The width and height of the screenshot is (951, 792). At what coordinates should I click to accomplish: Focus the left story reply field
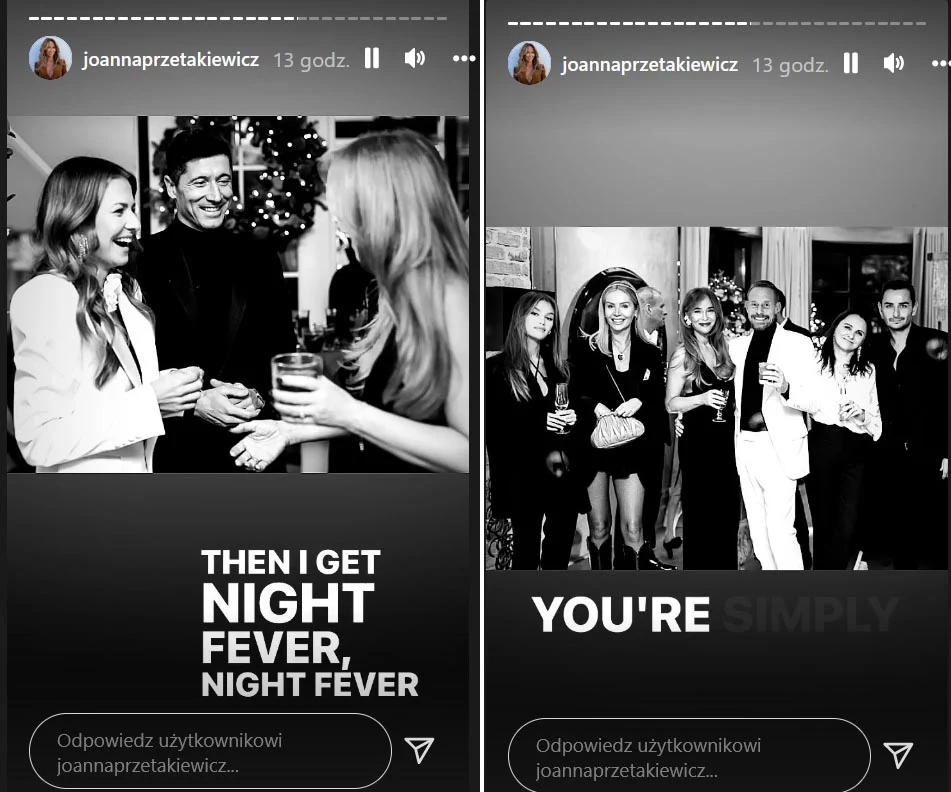[210, 751]
